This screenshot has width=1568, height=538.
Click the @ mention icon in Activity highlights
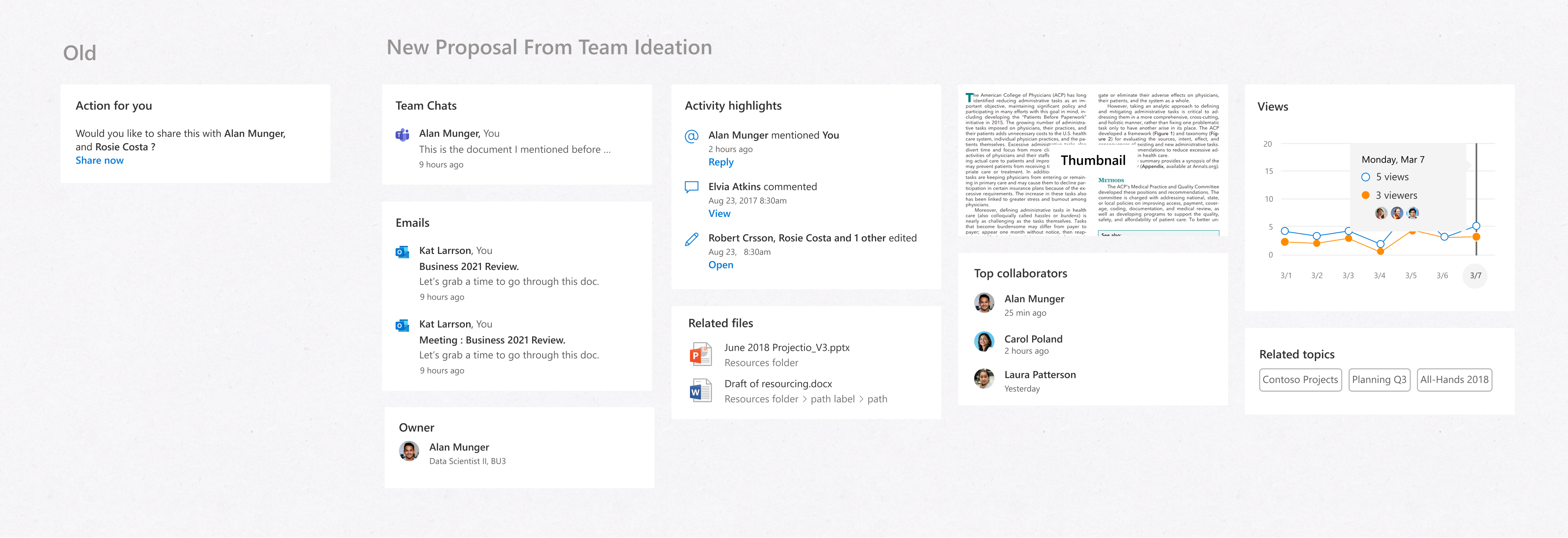point(691,136)
